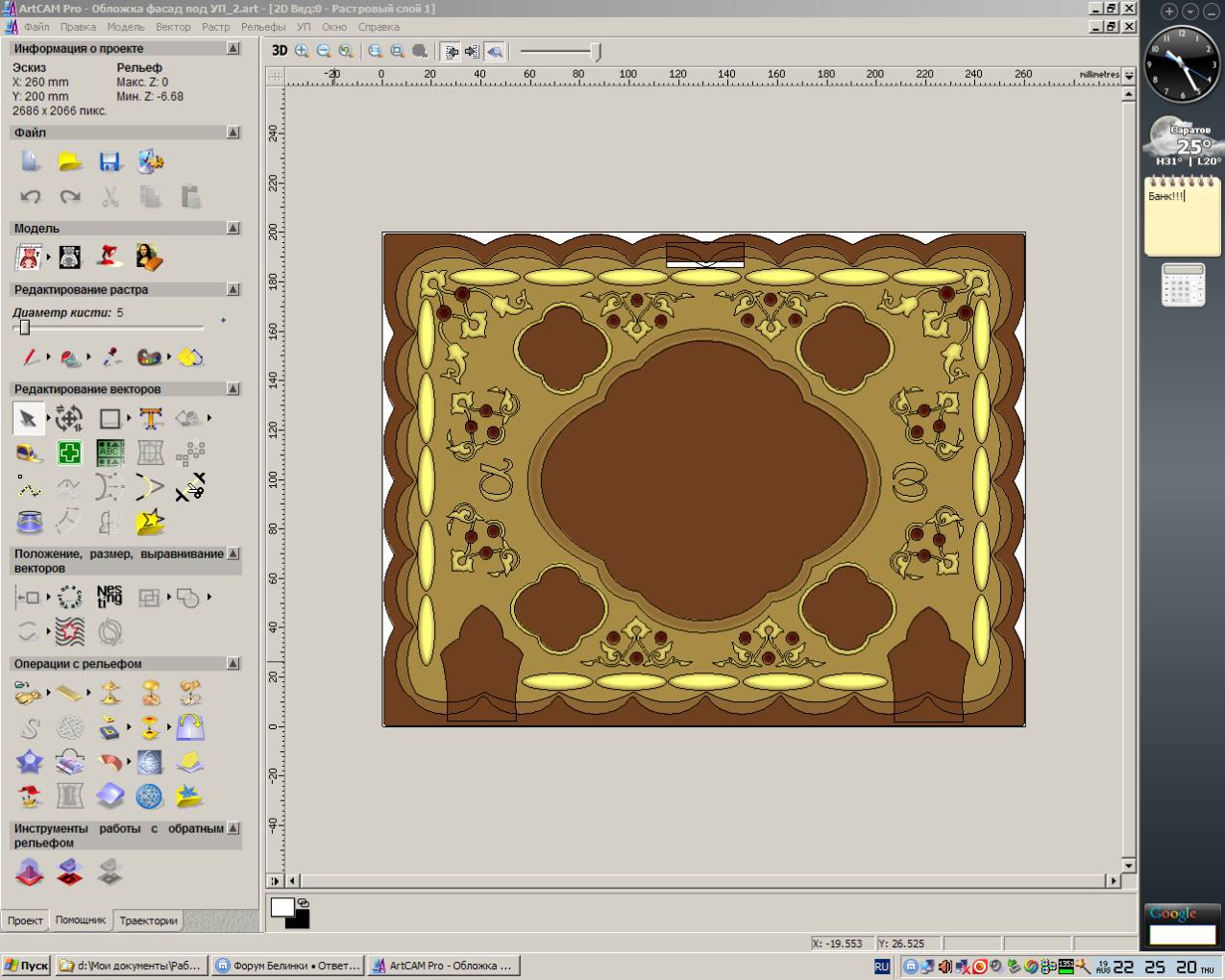The height and width of the screenshot is (980, 1225).
Task: Open Форум Белинки window from taskbar
Action: pyautogui.click(x=287, y=966)
